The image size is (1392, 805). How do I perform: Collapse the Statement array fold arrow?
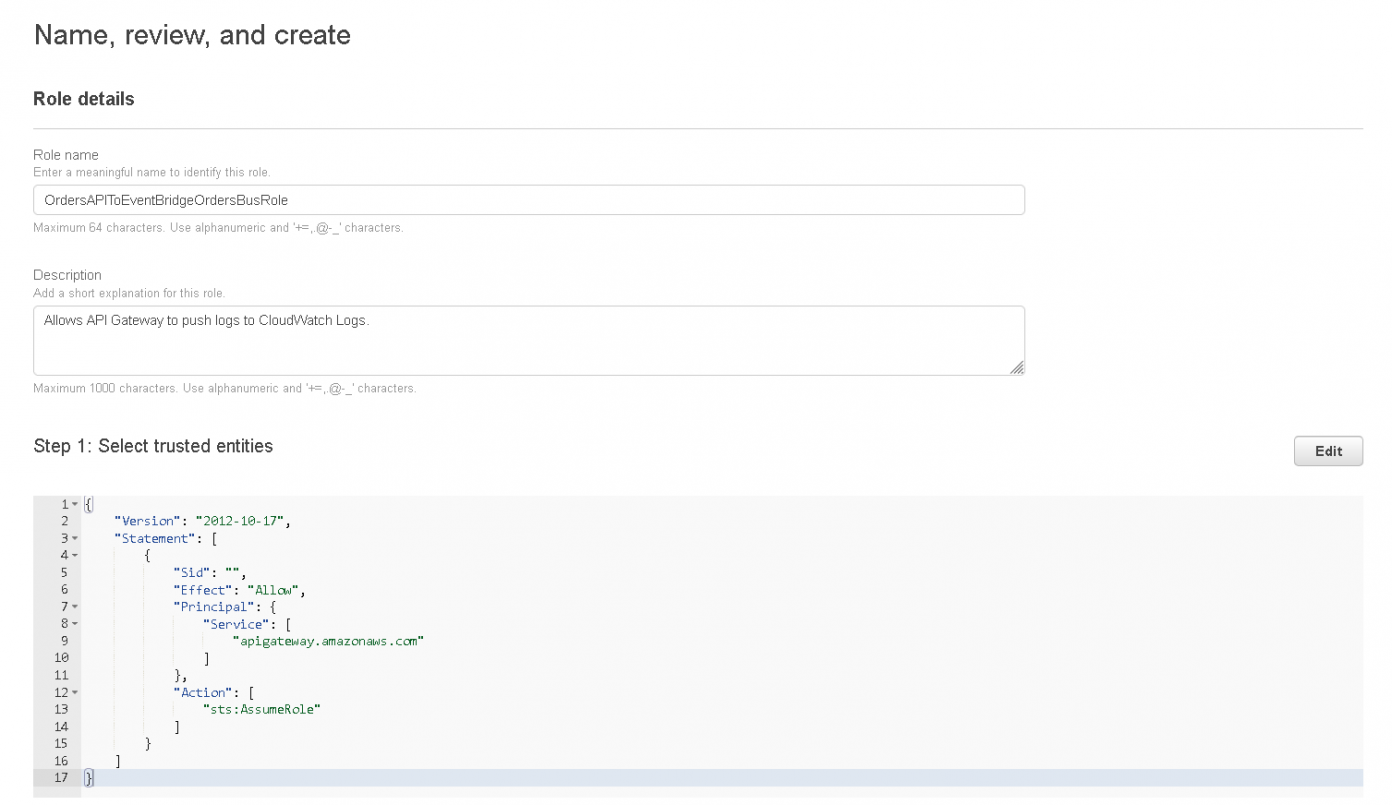click(x=75, y=539)
